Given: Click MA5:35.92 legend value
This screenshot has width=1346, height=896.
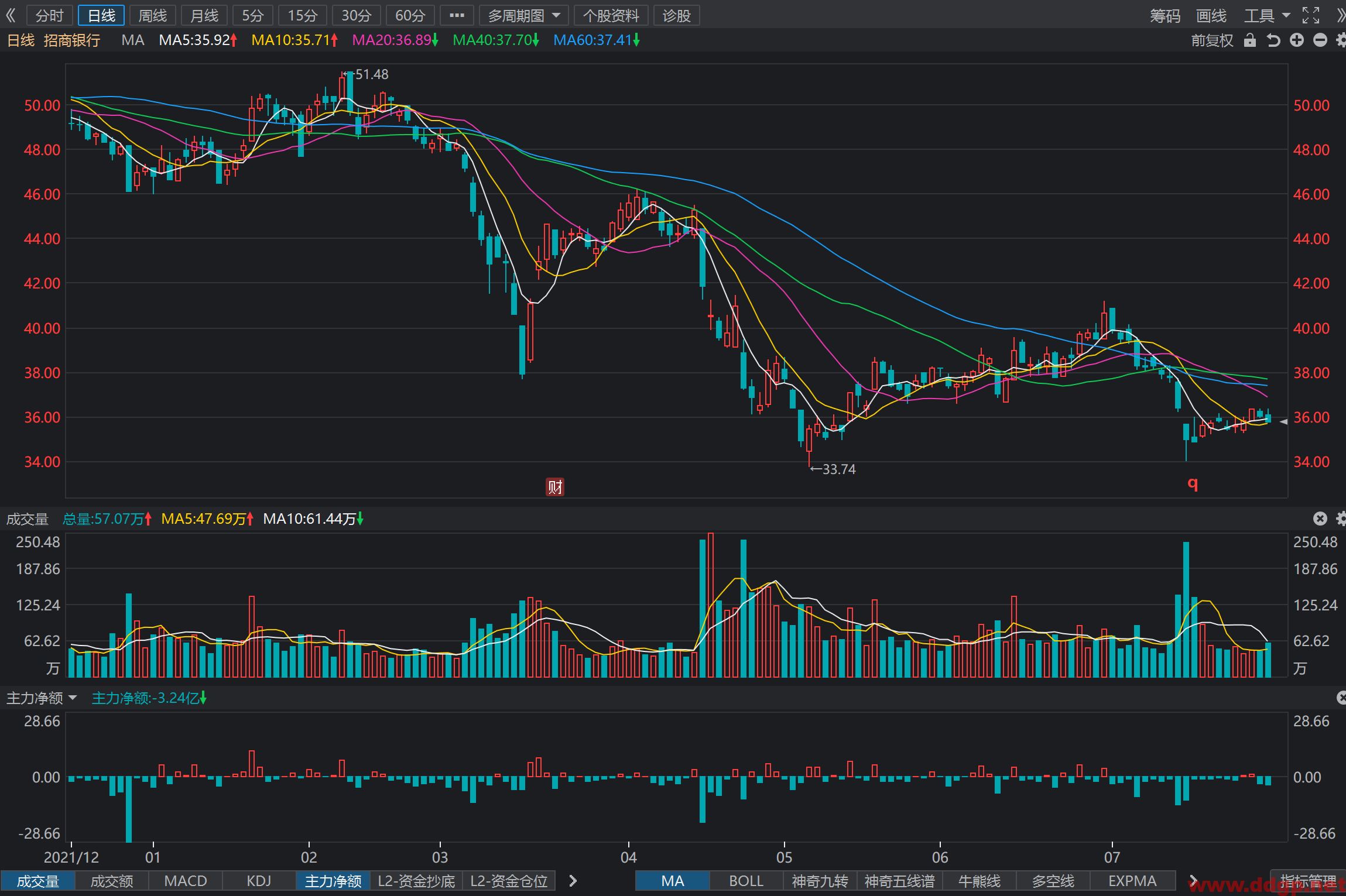Looking at the screenshot, I should [x=198, y=40].
